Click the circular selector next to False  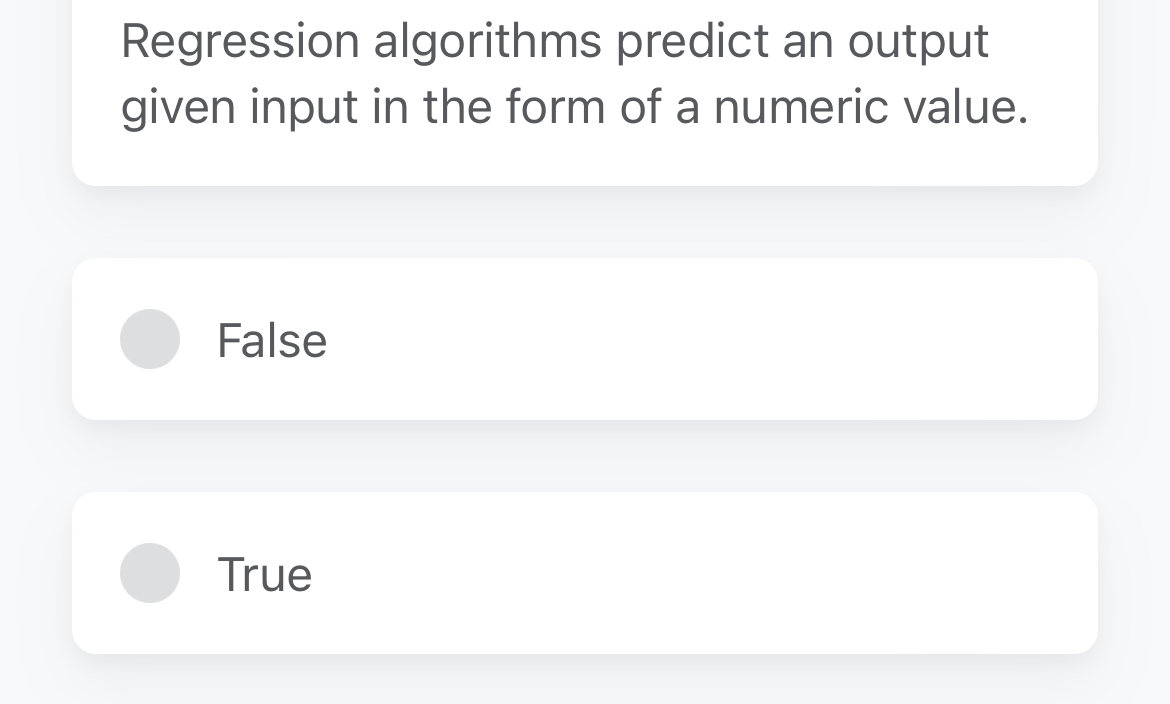150,339
